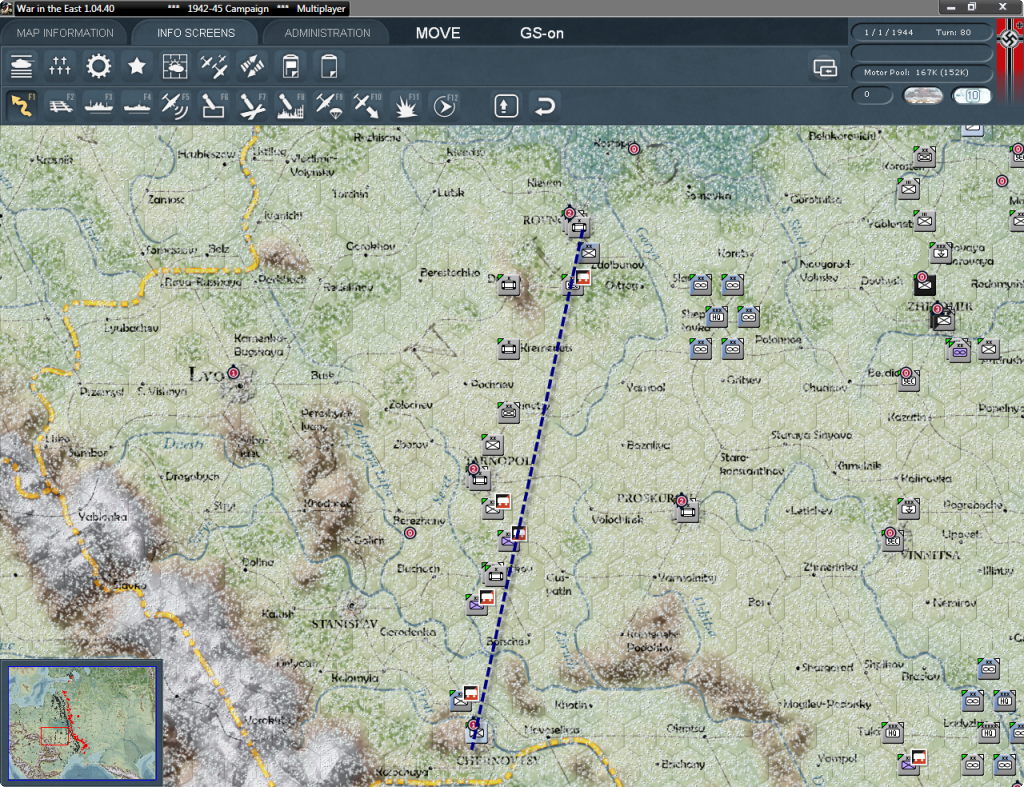The image size is (1024, 787).
Task: Select Air transport mode (F9) icon
Action: 329,105
